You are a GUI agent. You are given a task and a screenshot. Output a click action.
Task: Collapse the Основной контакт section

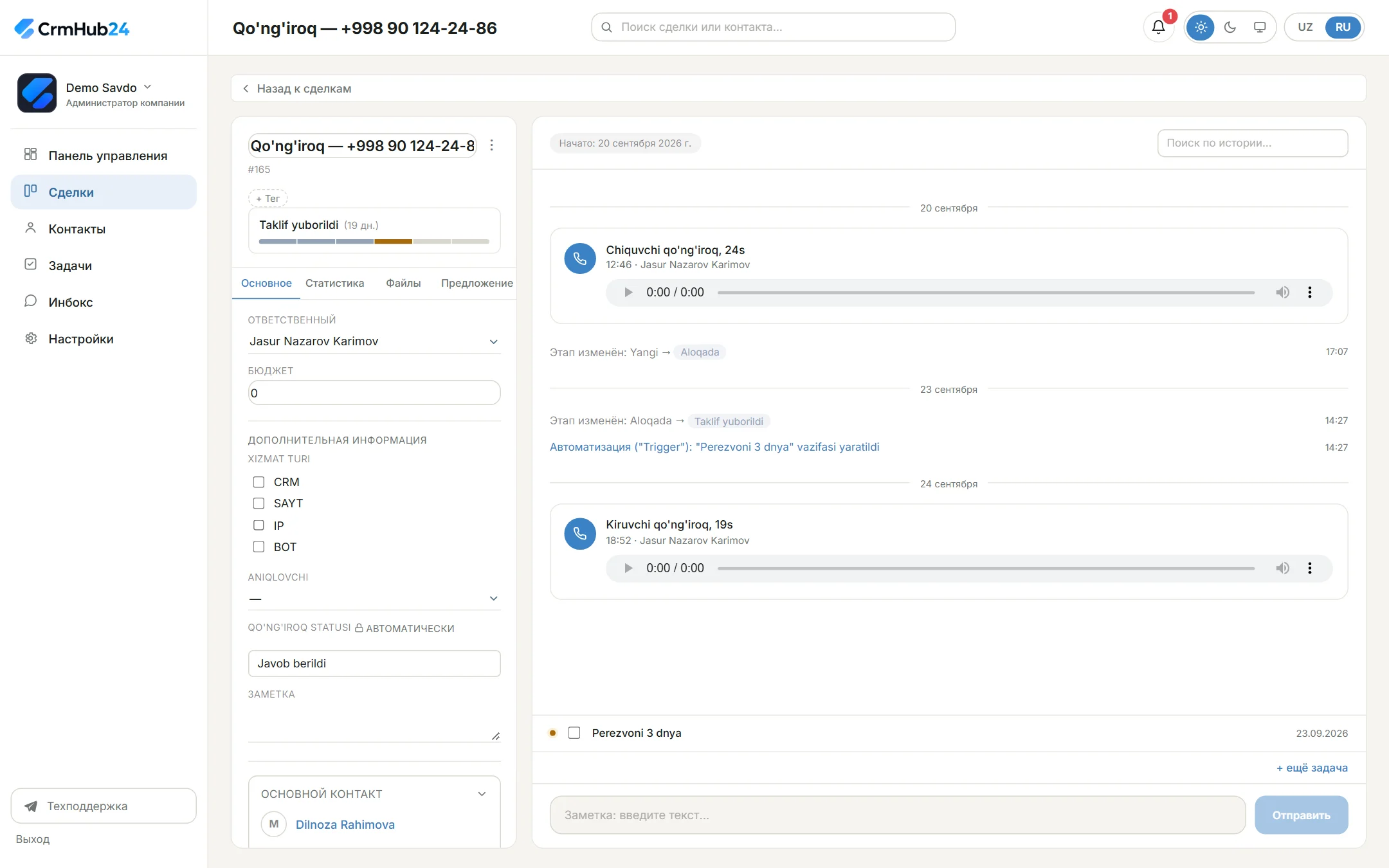tap(482, 794)
